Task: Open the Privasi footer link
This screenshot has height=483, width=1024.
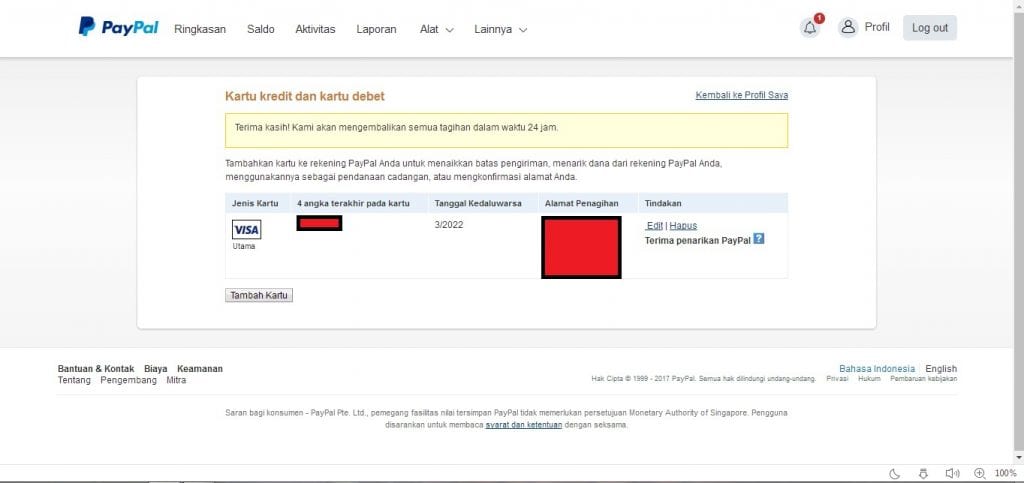Action: [x=837, y=379]
